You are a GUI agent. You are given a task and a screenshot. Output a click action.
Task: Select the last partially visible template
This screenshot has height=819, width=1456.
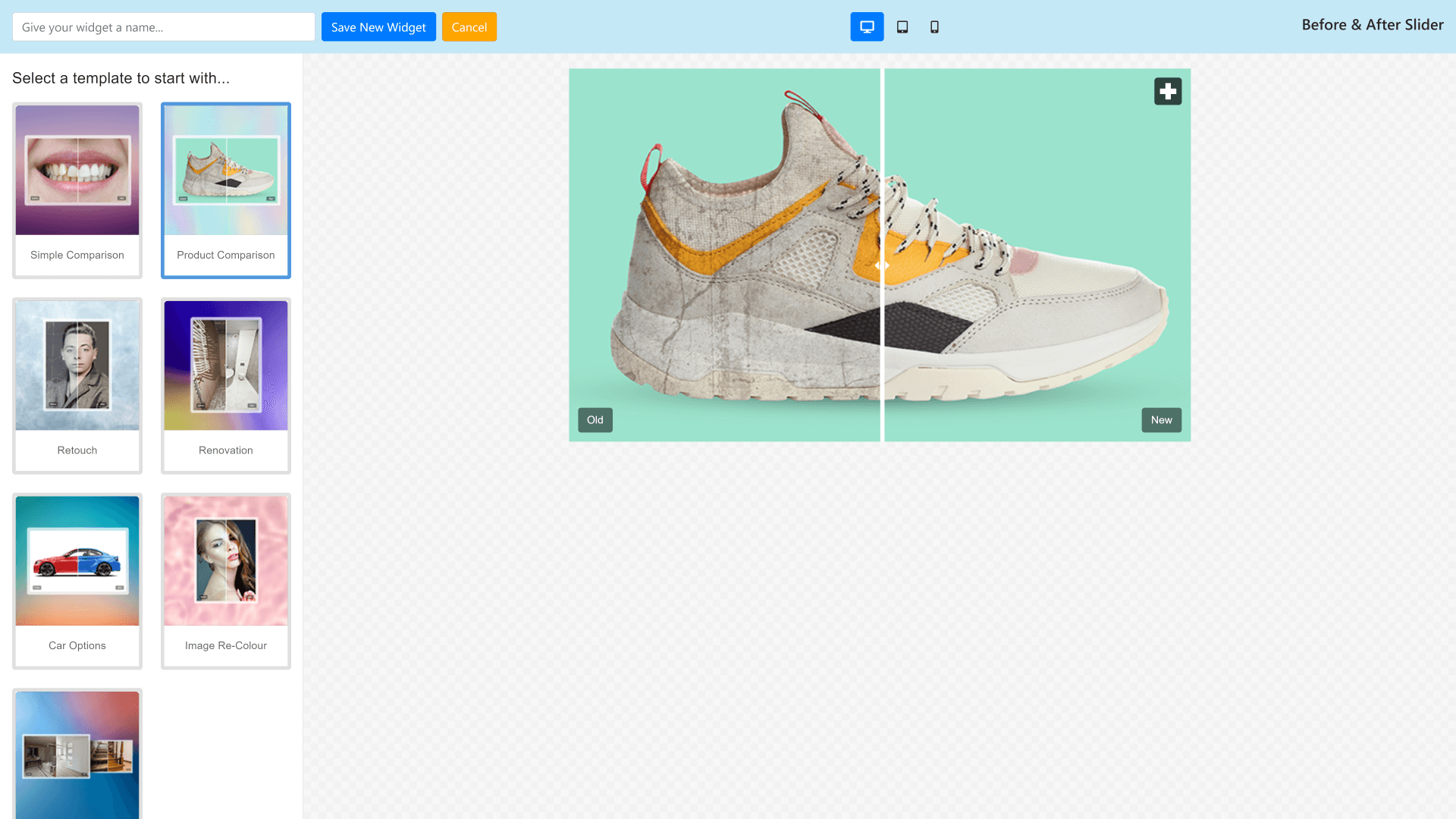coord(77,755)
